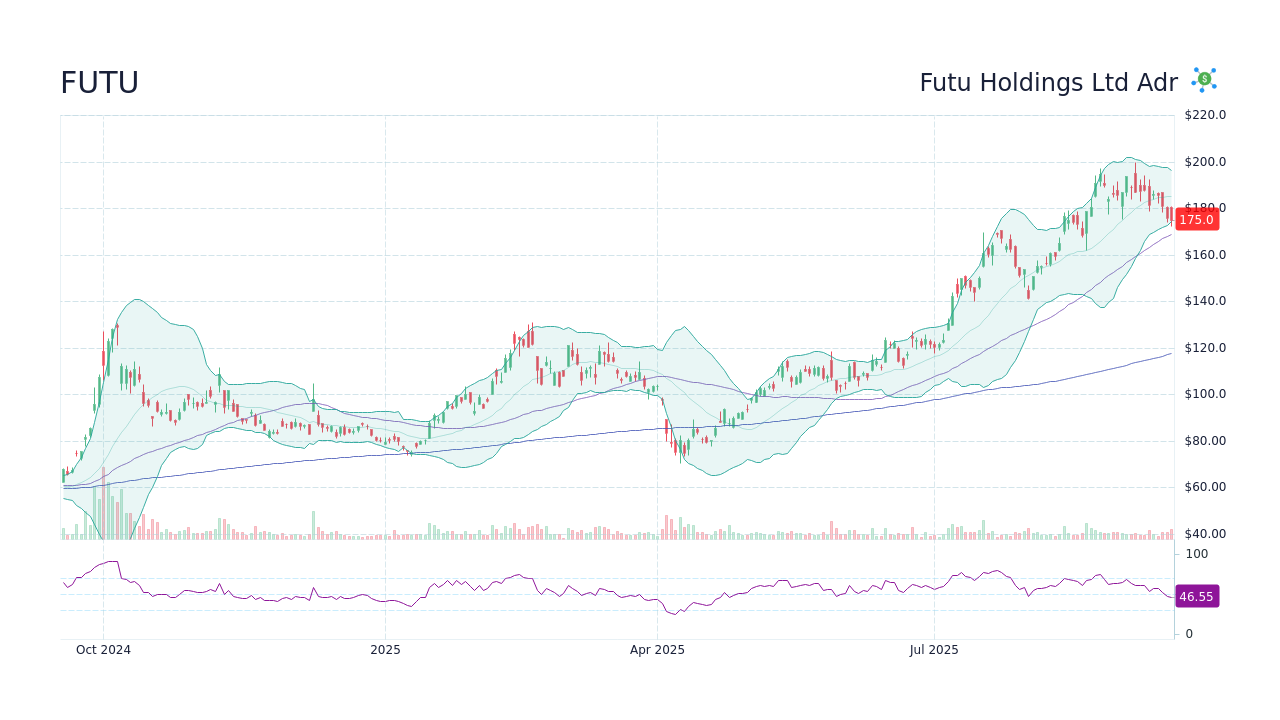This screenshot has width=1280, height=720.
Task: Click the green dollar network icon
Action: (1203, 80)
